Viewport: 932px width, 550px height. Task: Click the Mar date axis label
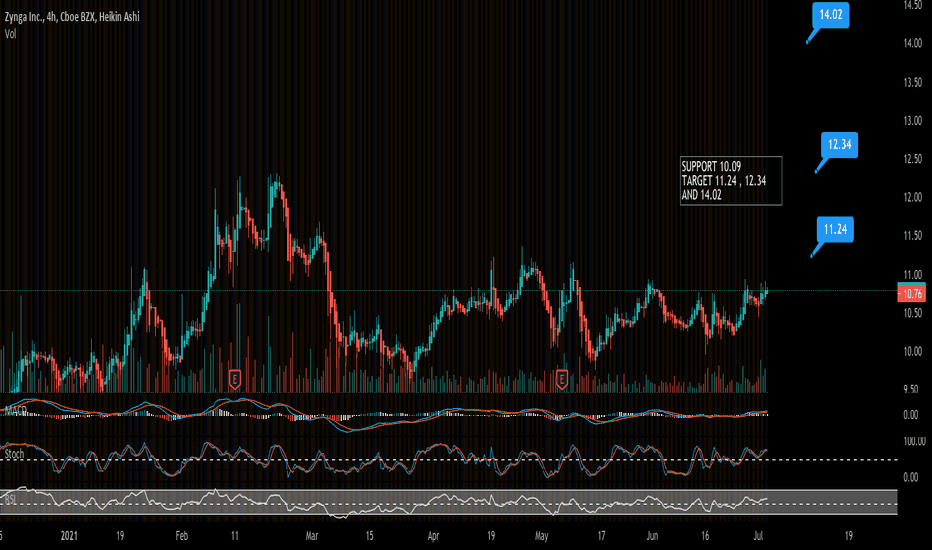point(311,536)
